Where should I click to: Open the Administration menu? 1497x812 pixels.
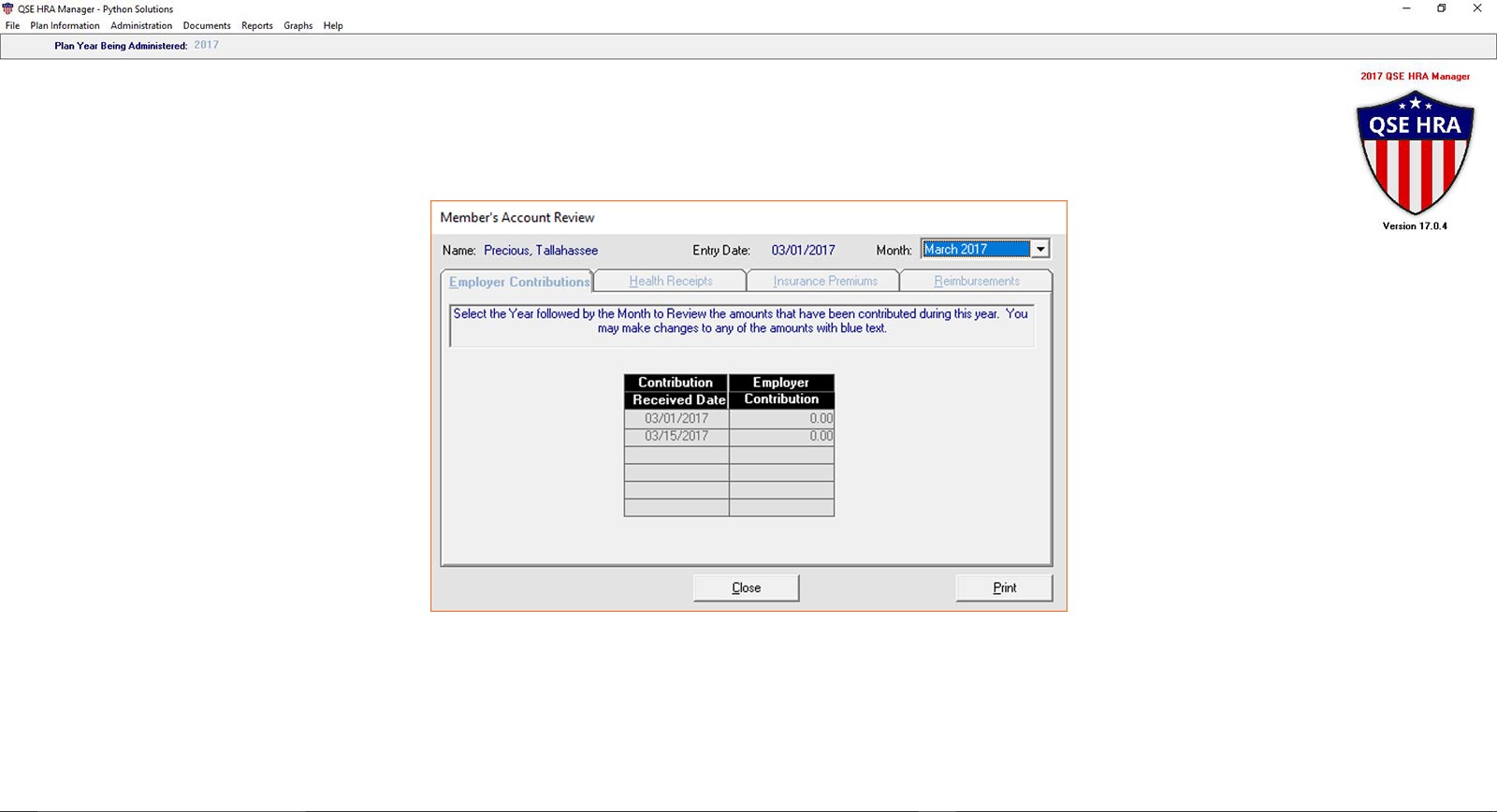tap(141, 25)
